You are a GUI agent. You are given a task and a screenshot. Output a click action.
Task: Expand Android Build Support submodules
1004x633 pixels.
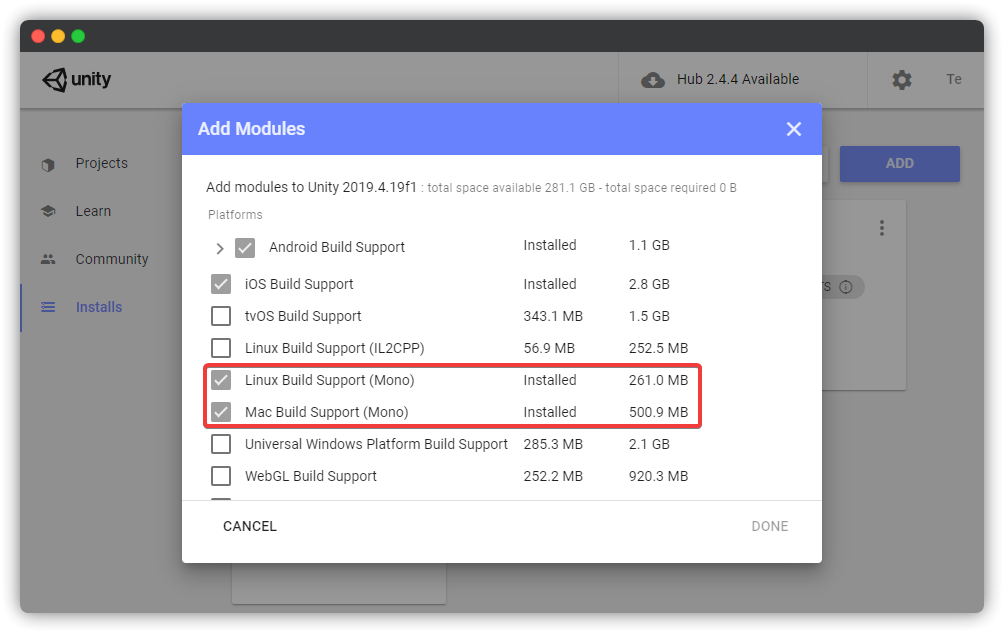(220, 248)
